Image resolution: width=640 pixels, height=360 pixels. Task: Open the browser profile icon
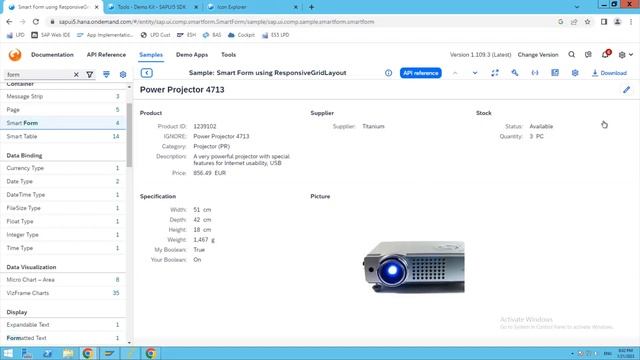[618, 22]
